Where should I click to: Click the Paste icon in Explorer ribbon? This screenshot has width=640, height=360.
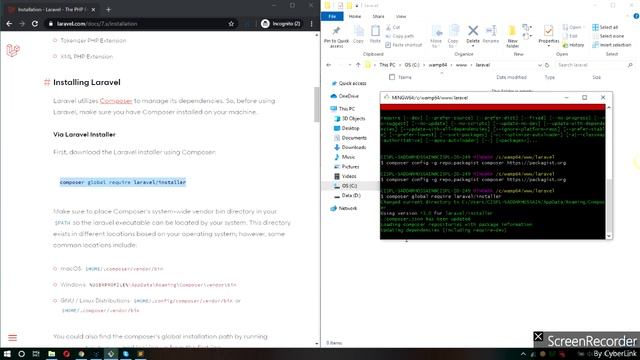[375, 31]
